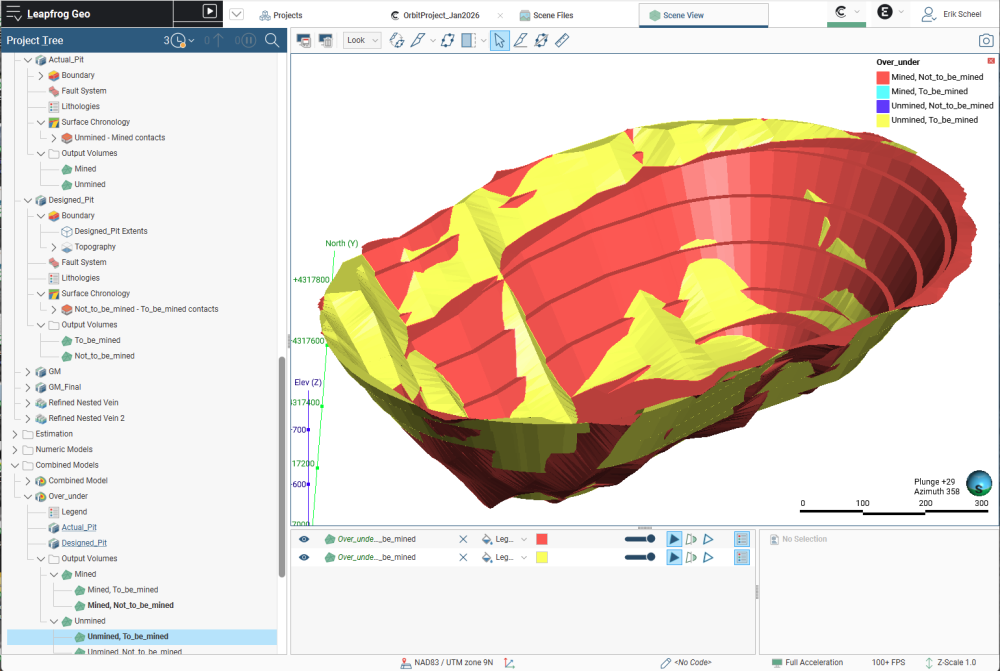
Task: Collapse the Actual_Pit tree node
Action: (27, 60)
